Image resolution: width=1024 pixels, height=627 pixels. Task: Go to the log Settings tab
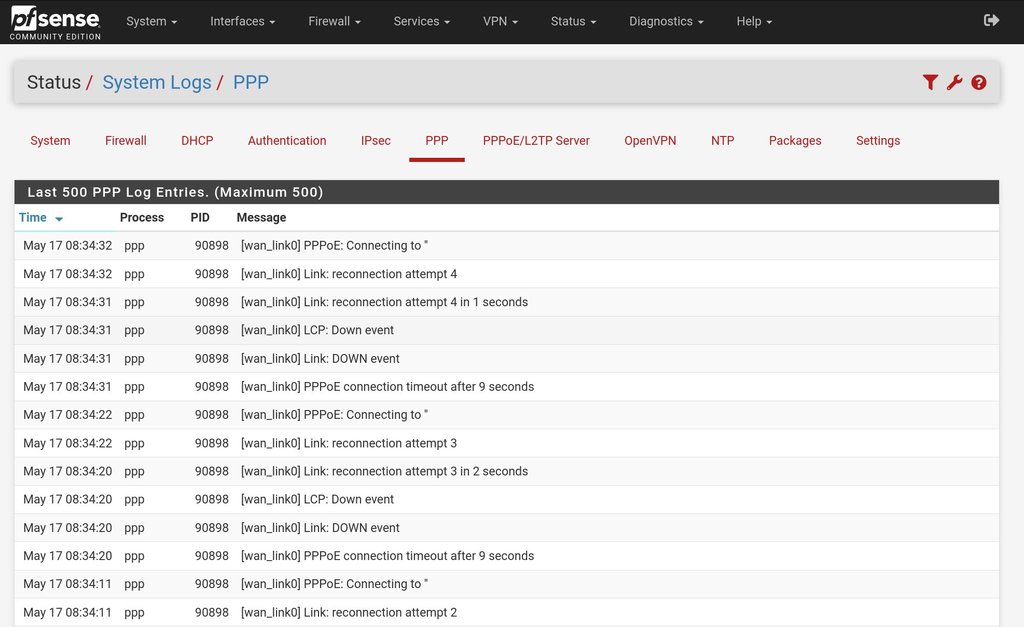pyautogui.click(x=878, y=141)
